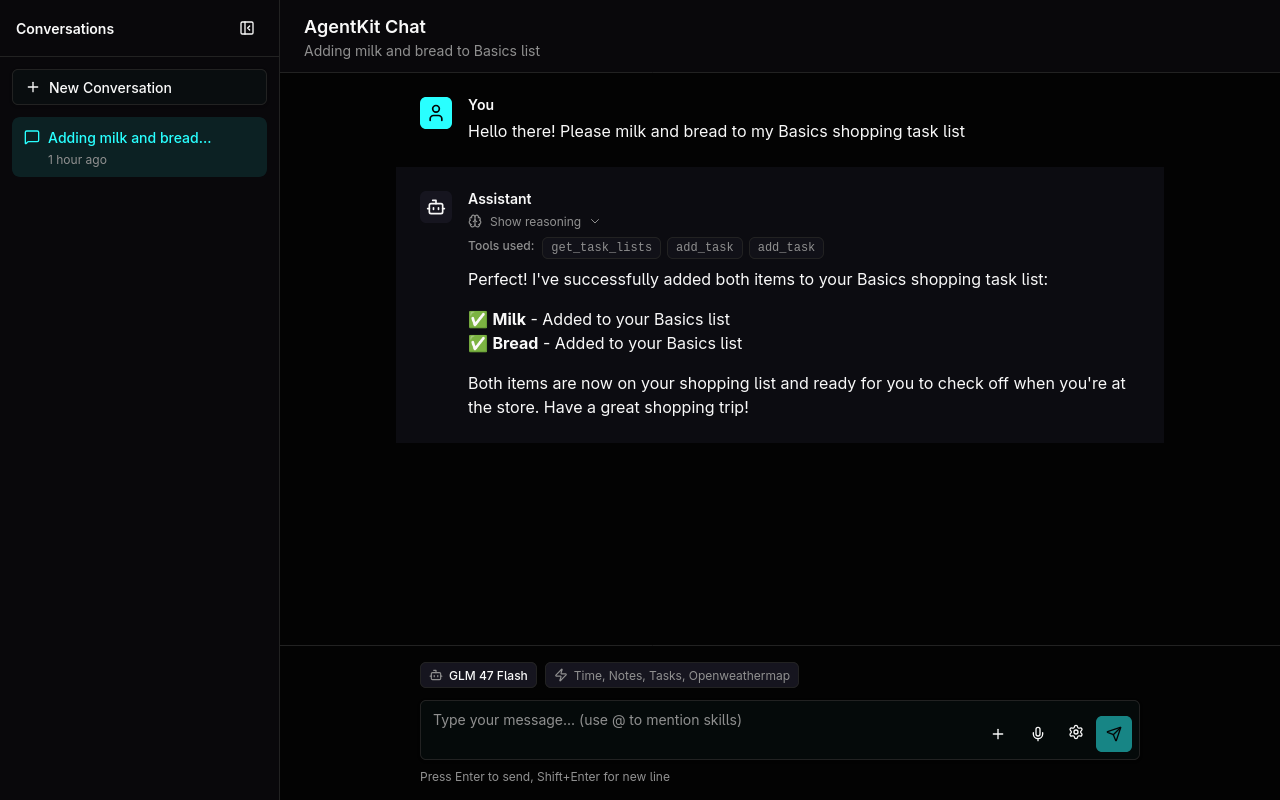Start a New Conversation
The image size is (1280, 800).
pyautogui.click(x=139, y=87)
